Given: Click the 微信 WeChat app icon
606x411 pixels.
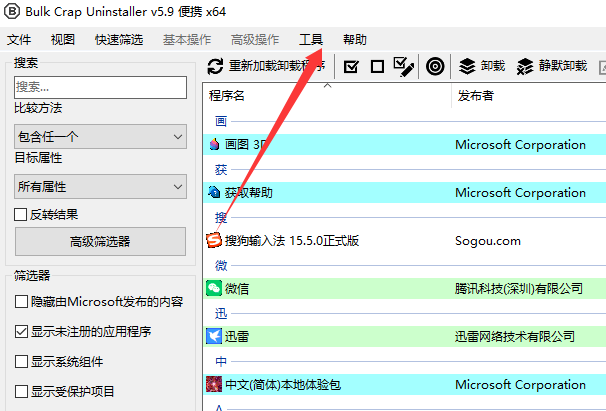Looking at the screenshot, I should click(214, 288).
